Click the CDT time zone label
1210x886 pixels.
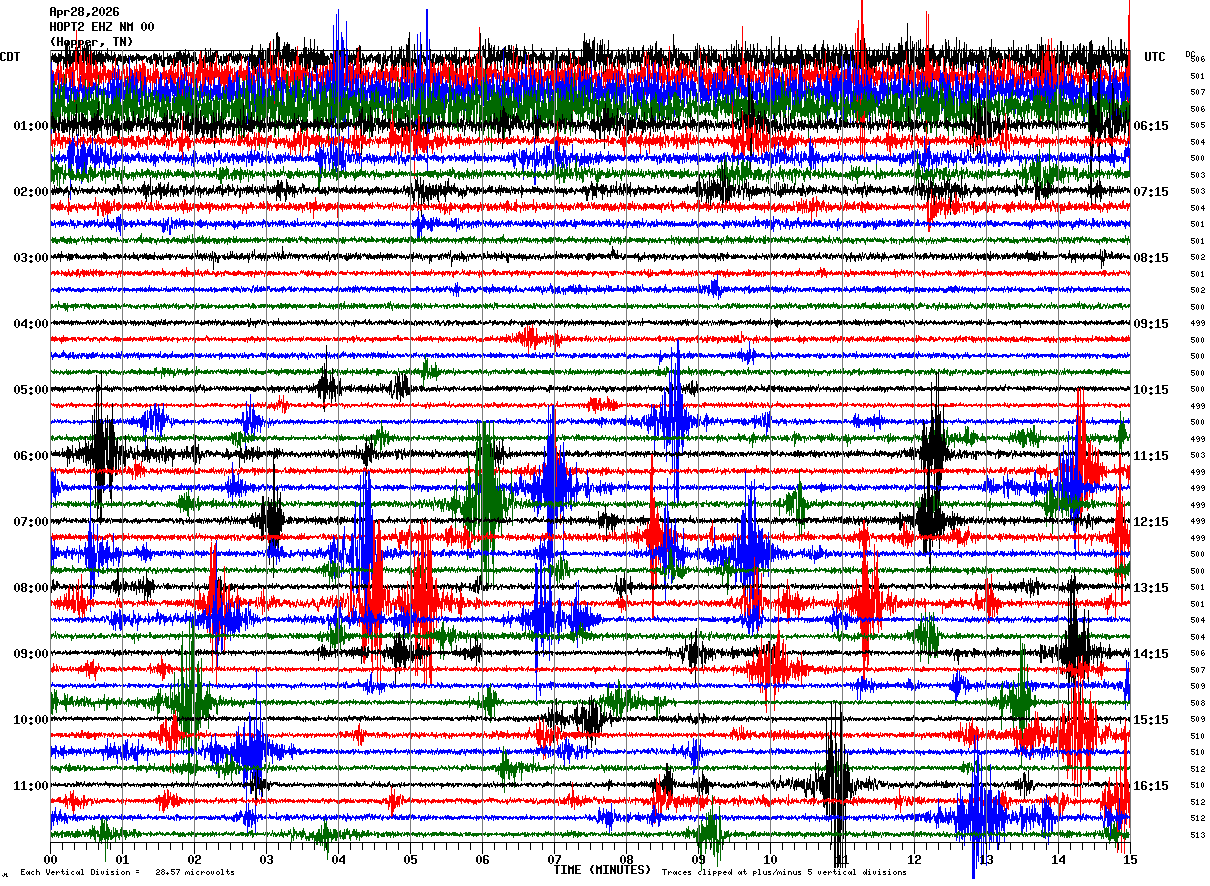point(10,57)
